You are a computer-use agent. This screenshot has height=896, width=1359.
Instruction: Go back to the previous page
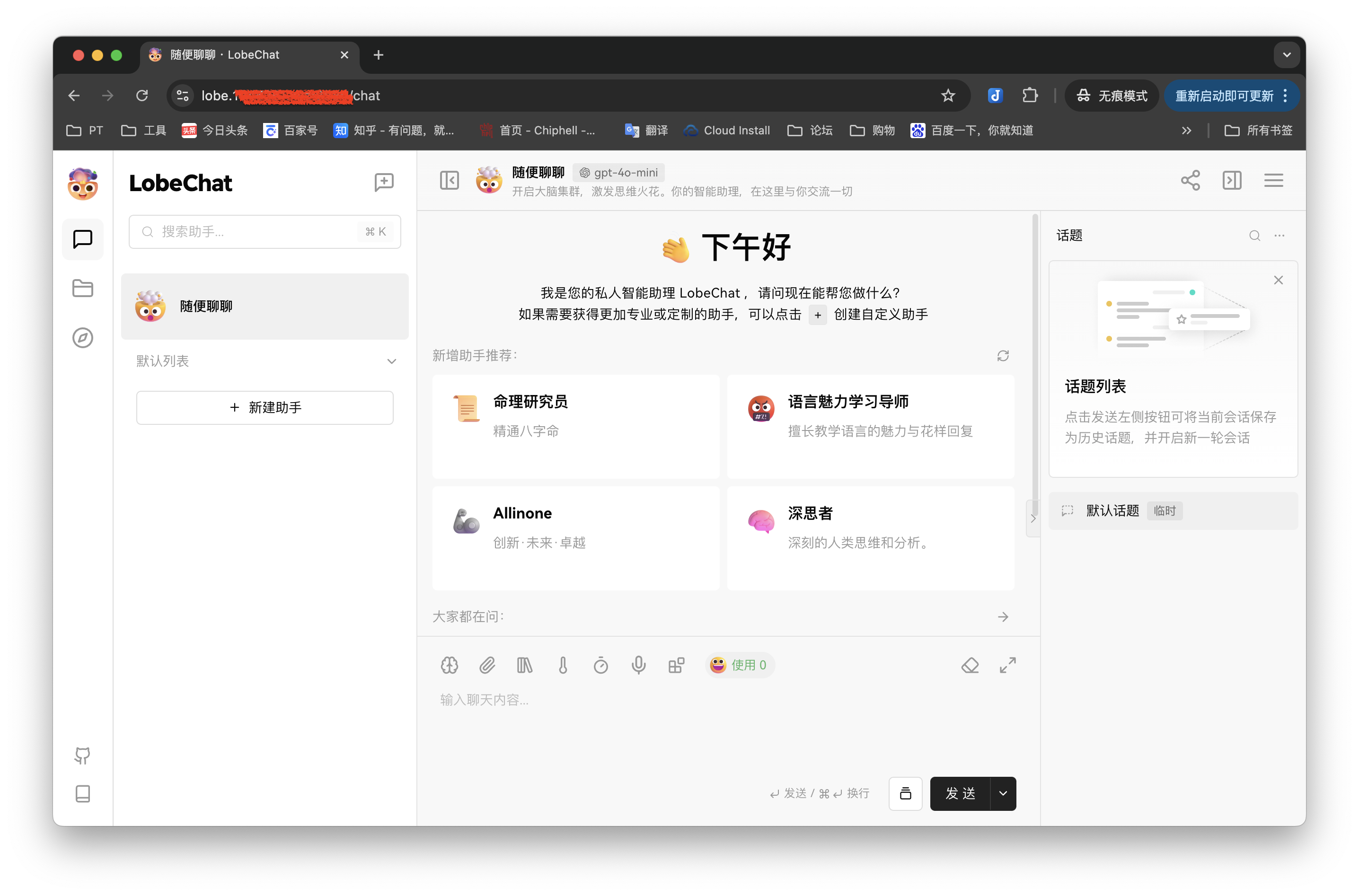[74, 96]
